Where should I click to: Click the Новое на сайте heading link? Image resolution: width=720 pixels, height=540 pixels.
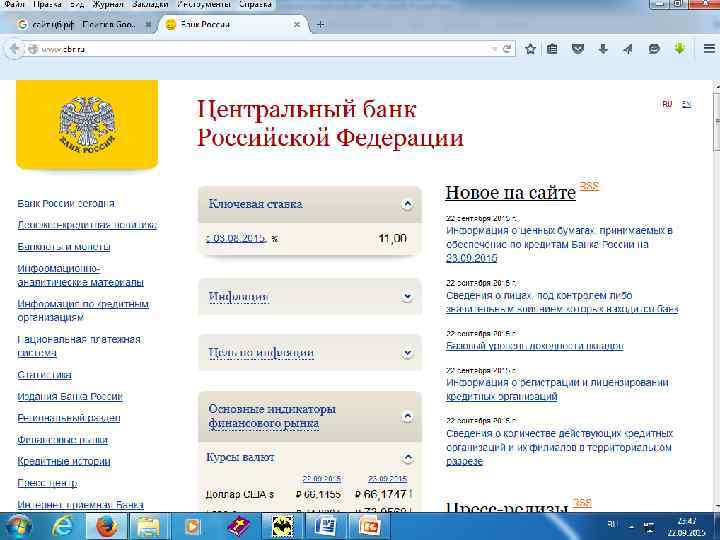coord(510,192)
